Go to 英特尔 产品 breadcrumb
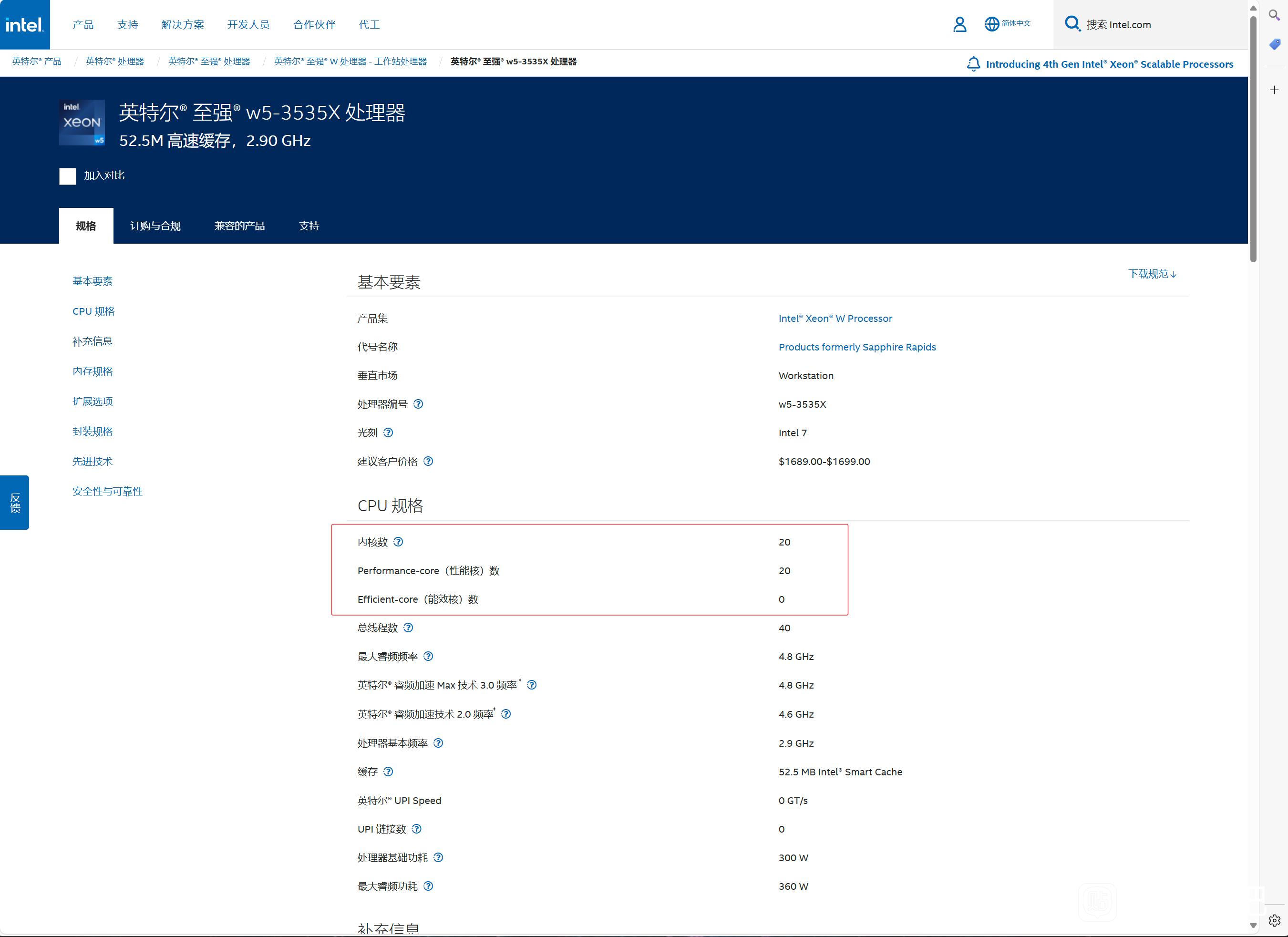1288x937 pixels. pyautogui.click(x=37, y=62)
